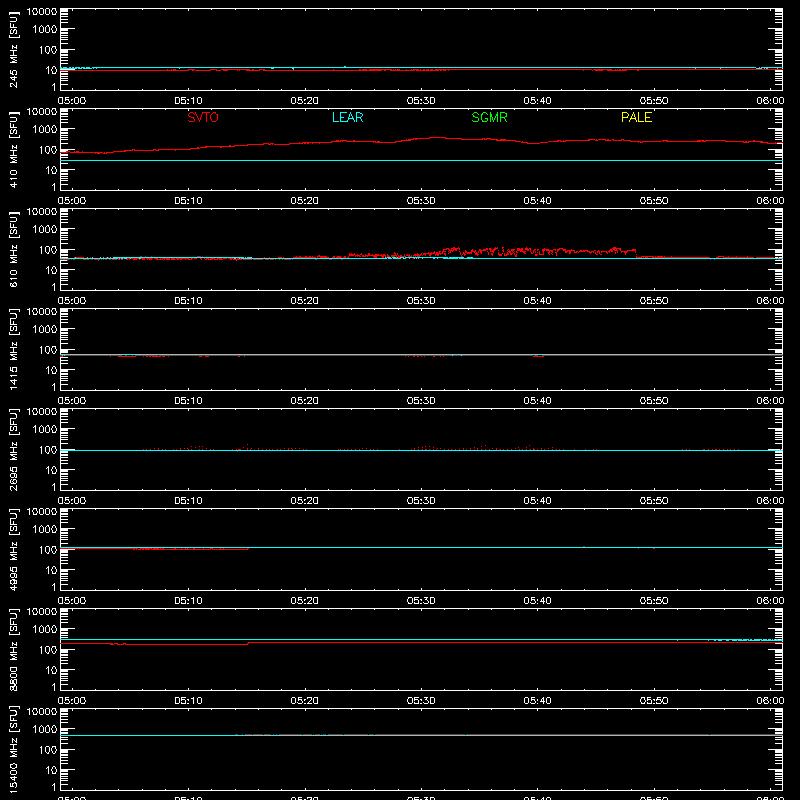
Task: Click the 05:20 time label of the 410 MHz plot
Action: [305, 201]
